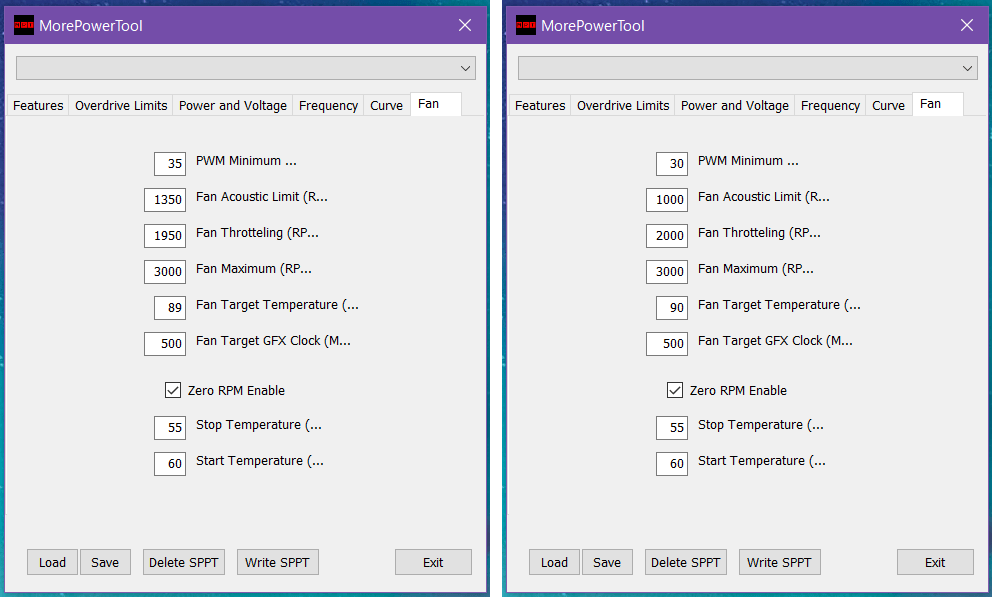Open the Overdrive Limits tab in the left window
This screenshot has height=597, width=992.
tap(121, 106)
